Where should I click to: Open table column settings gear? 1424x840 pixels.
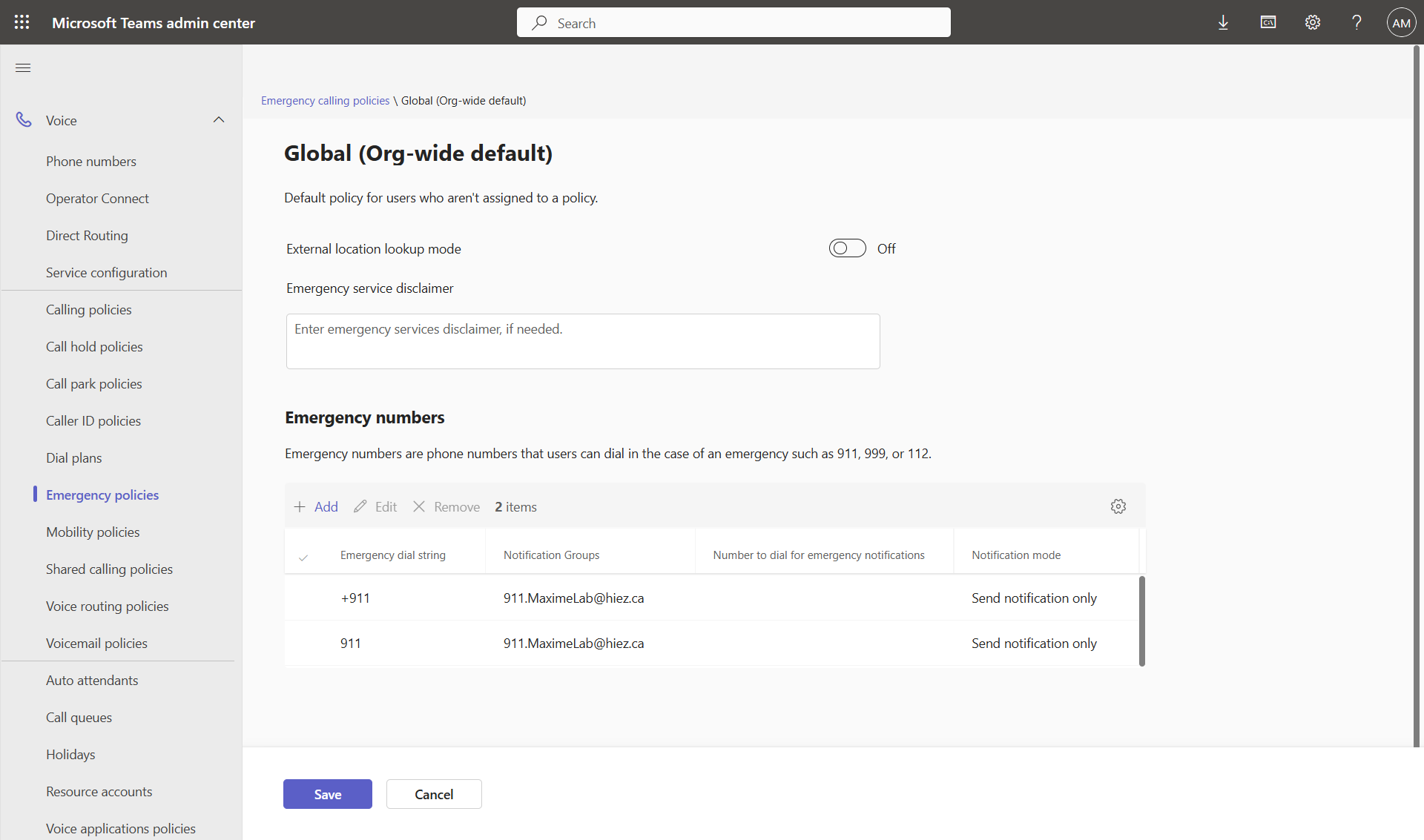tap(1118, 506)
